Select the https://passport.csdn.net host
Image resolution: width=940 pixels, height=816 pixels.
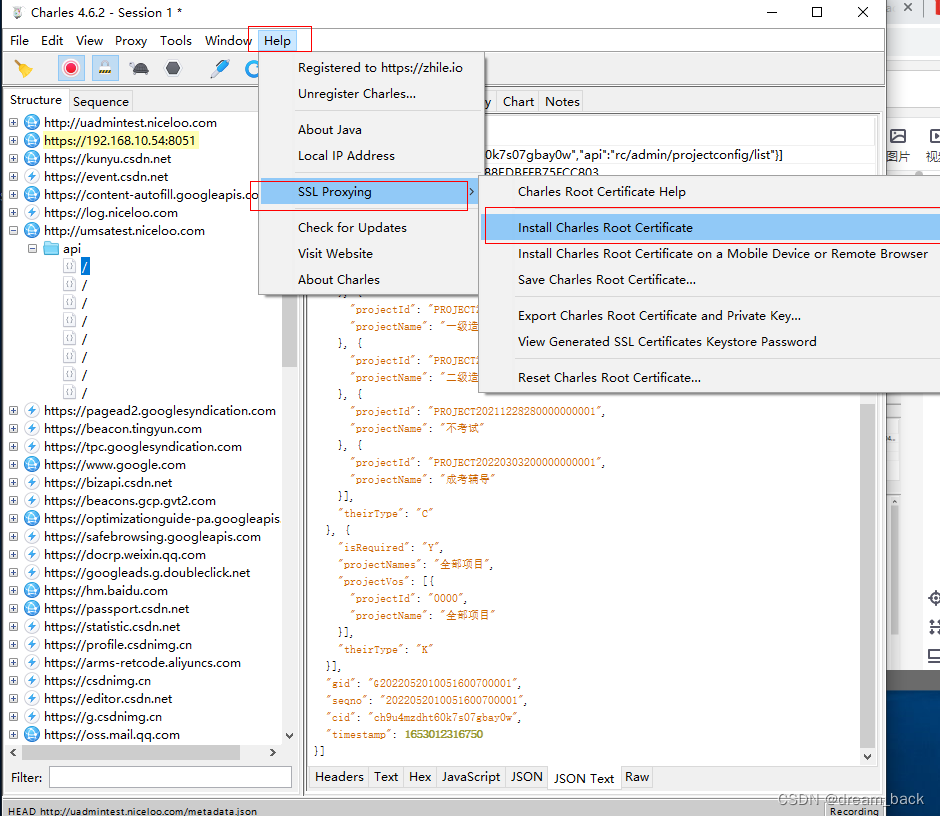click(x=116, y=609)
